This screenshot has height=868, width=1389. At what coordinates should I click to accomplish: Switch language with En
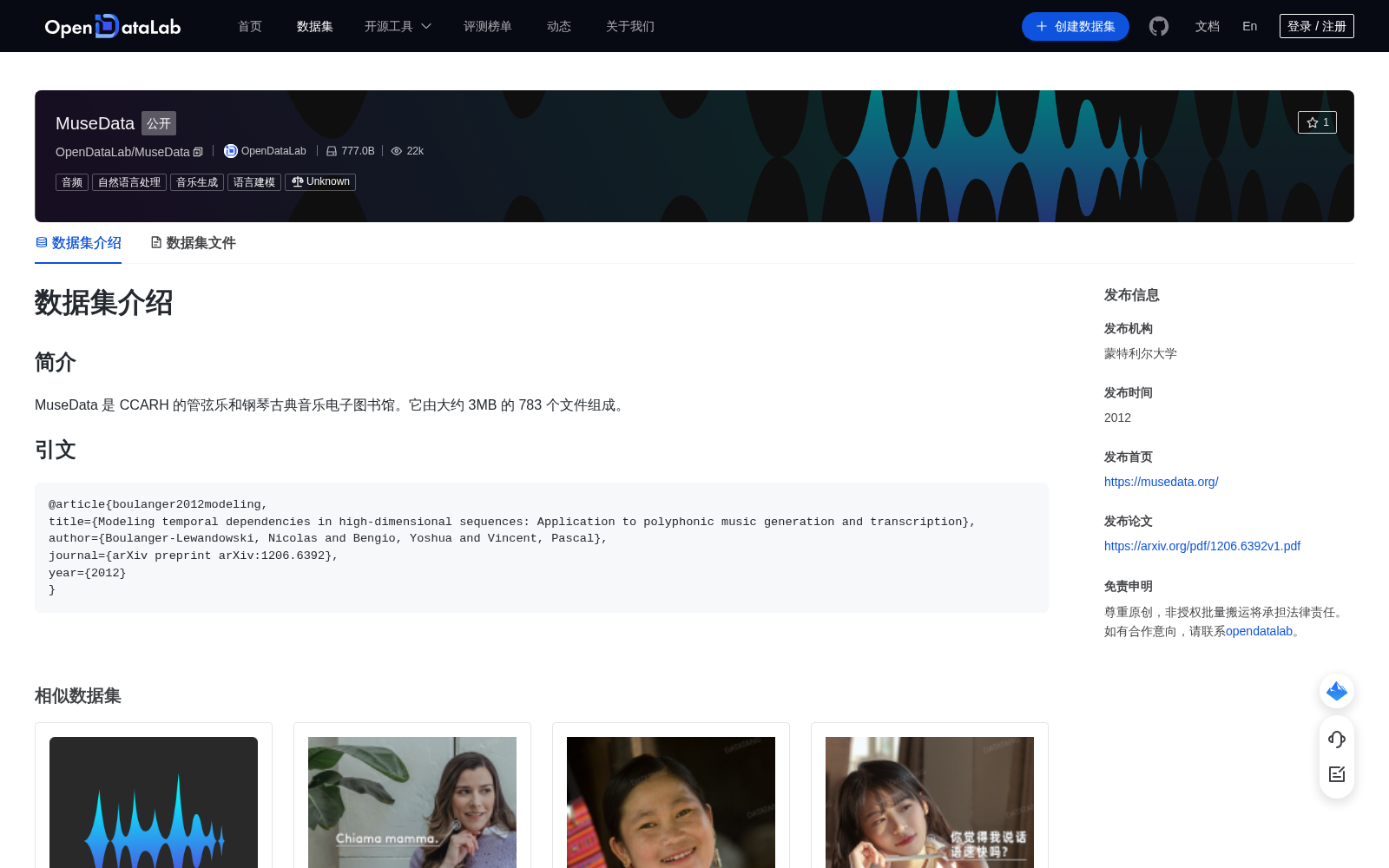click(x=1250, y=26)
